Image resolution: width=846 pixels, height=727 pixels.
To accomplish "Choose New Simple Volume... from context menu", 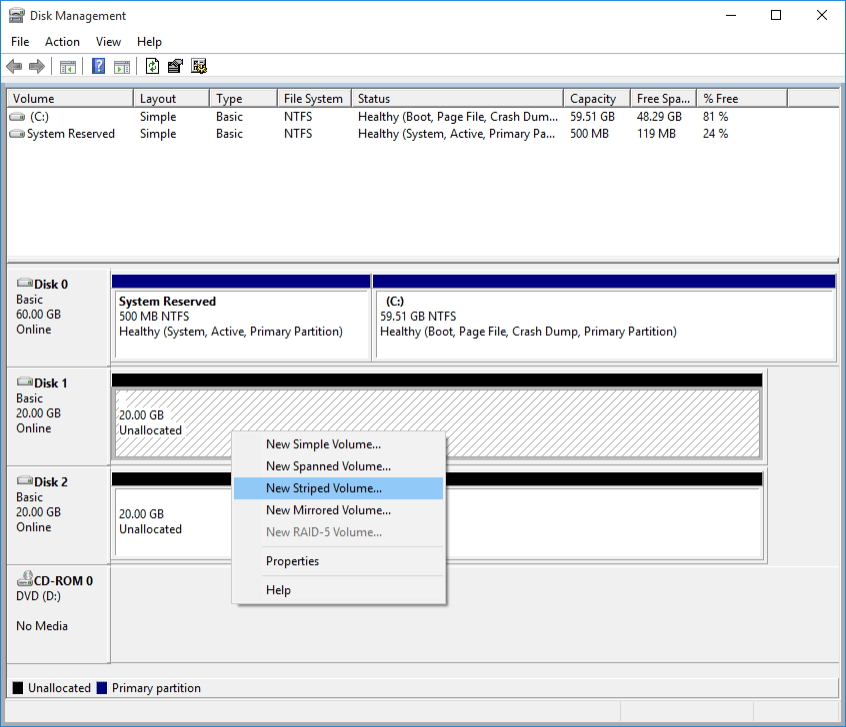I will coord(339,444).
